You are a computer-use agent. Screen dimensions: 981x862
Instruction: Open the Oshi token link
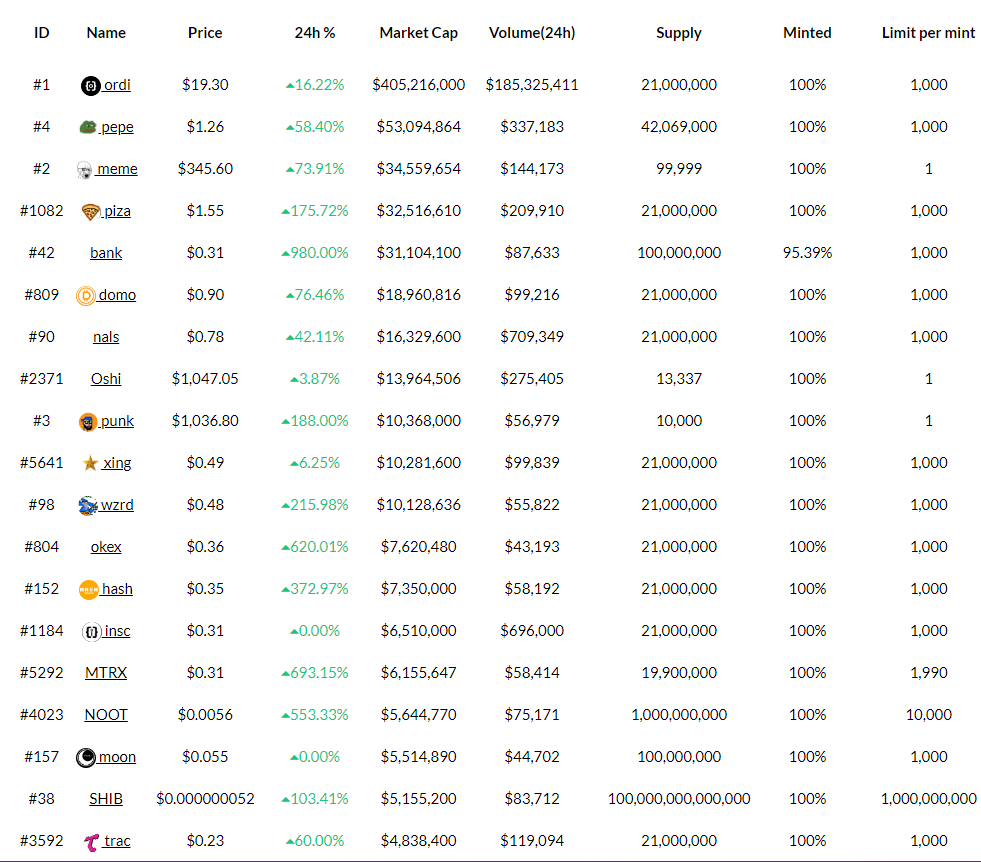coord(106,379)
